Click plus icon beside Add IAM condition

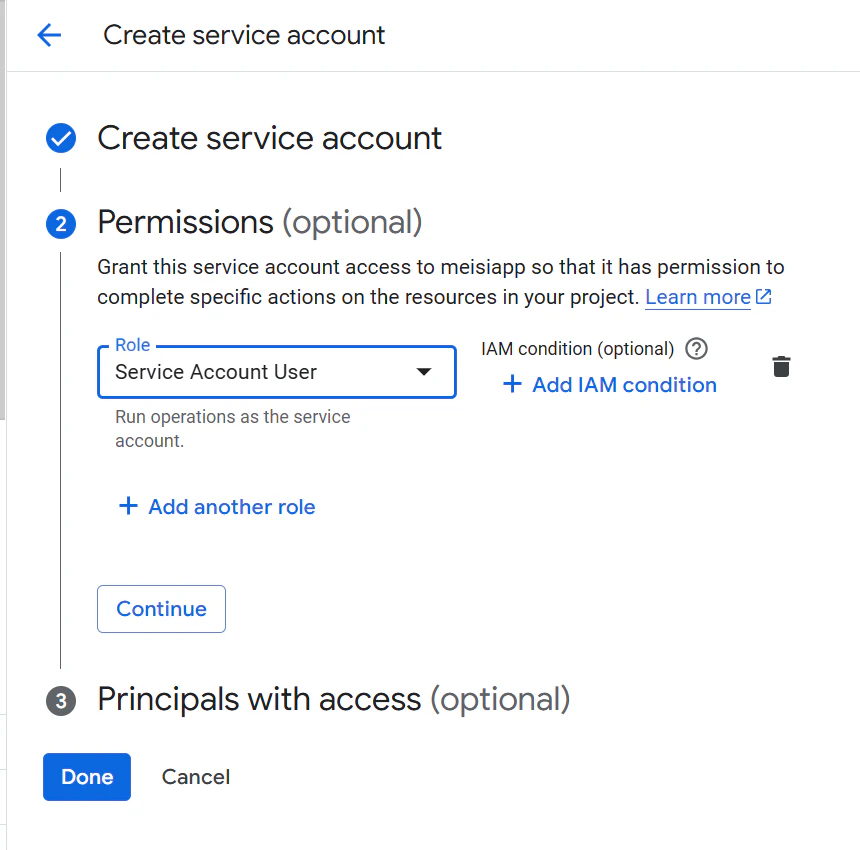point(512,385)
